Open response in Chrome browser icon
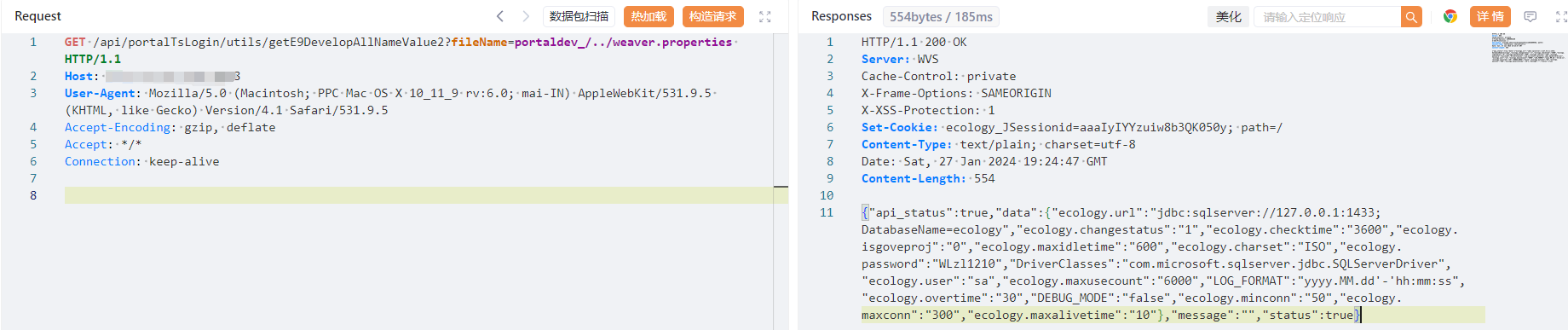Viewport: 1568px width, 330px height. tap(1450, 16)
